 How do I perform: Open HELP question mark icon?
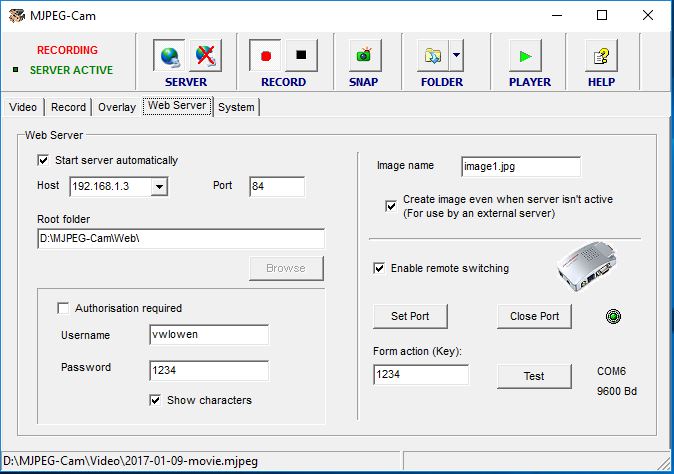[601, 55]
